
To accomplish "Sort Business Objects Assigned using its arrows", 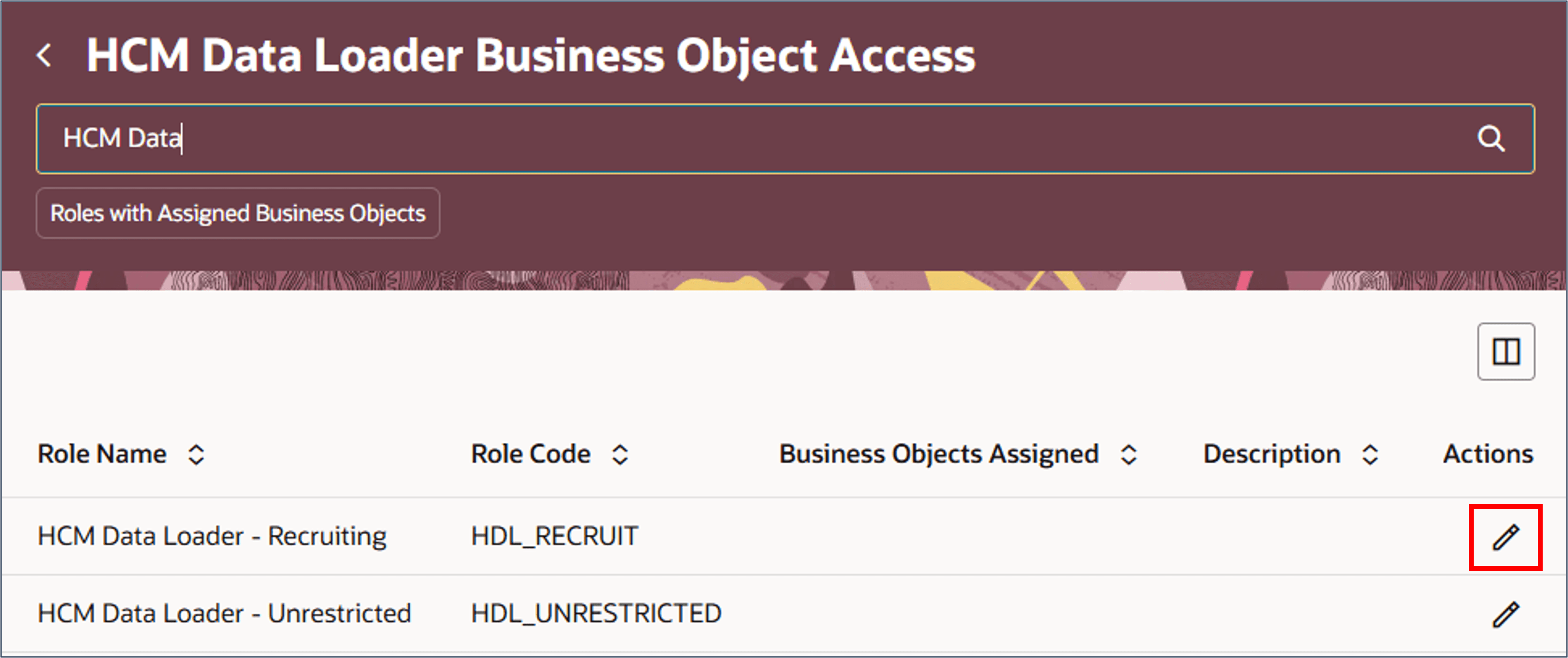I will click(1128, 454).
